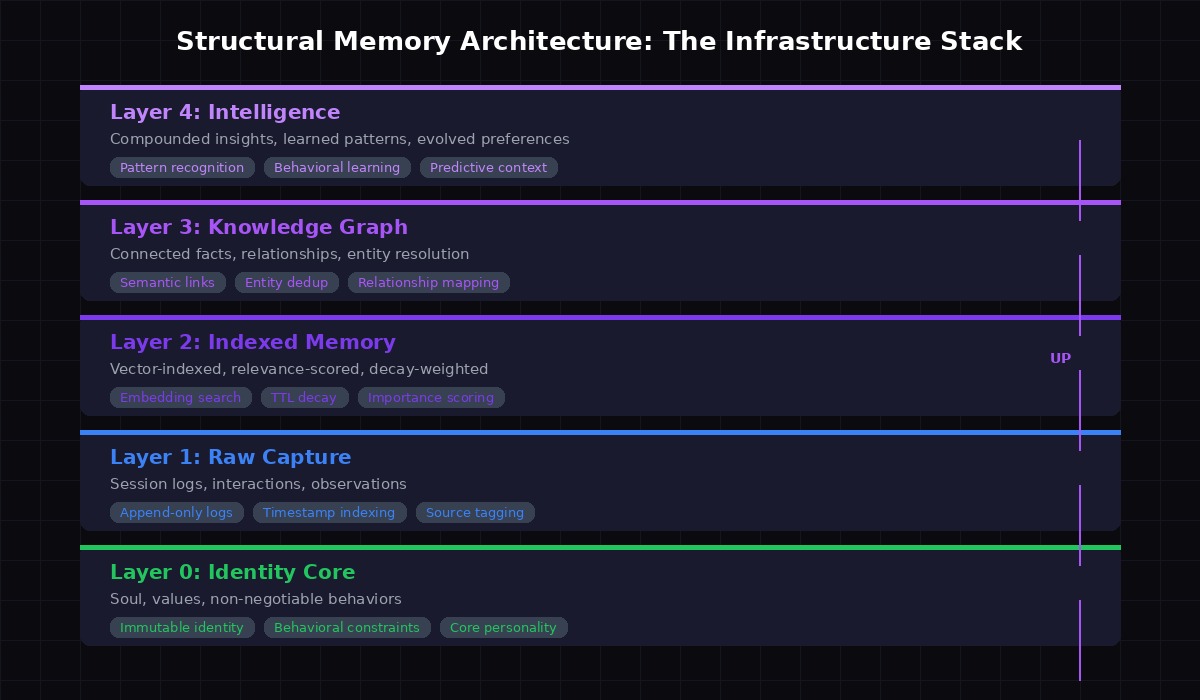Click the Timestamp indexing badge
This screenshot has width=1200, height=700.
pyautogui.click(x=329, y=512)
